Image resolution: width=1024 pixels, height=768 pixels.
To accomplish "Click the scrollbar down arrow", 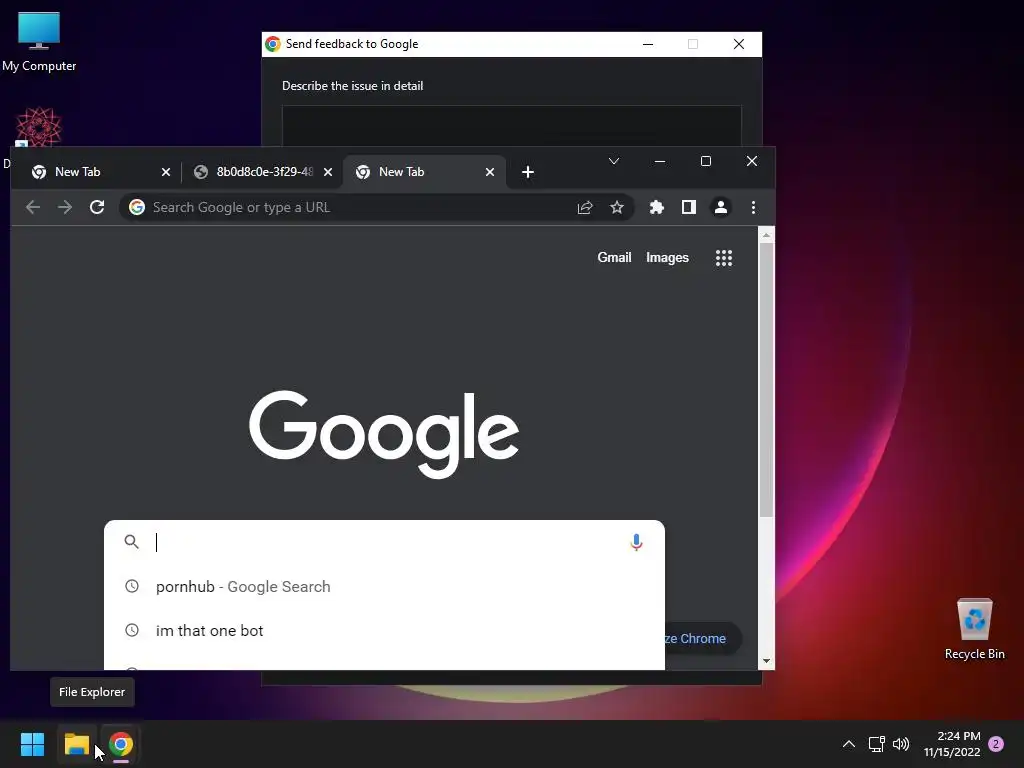I will point(767,661).
